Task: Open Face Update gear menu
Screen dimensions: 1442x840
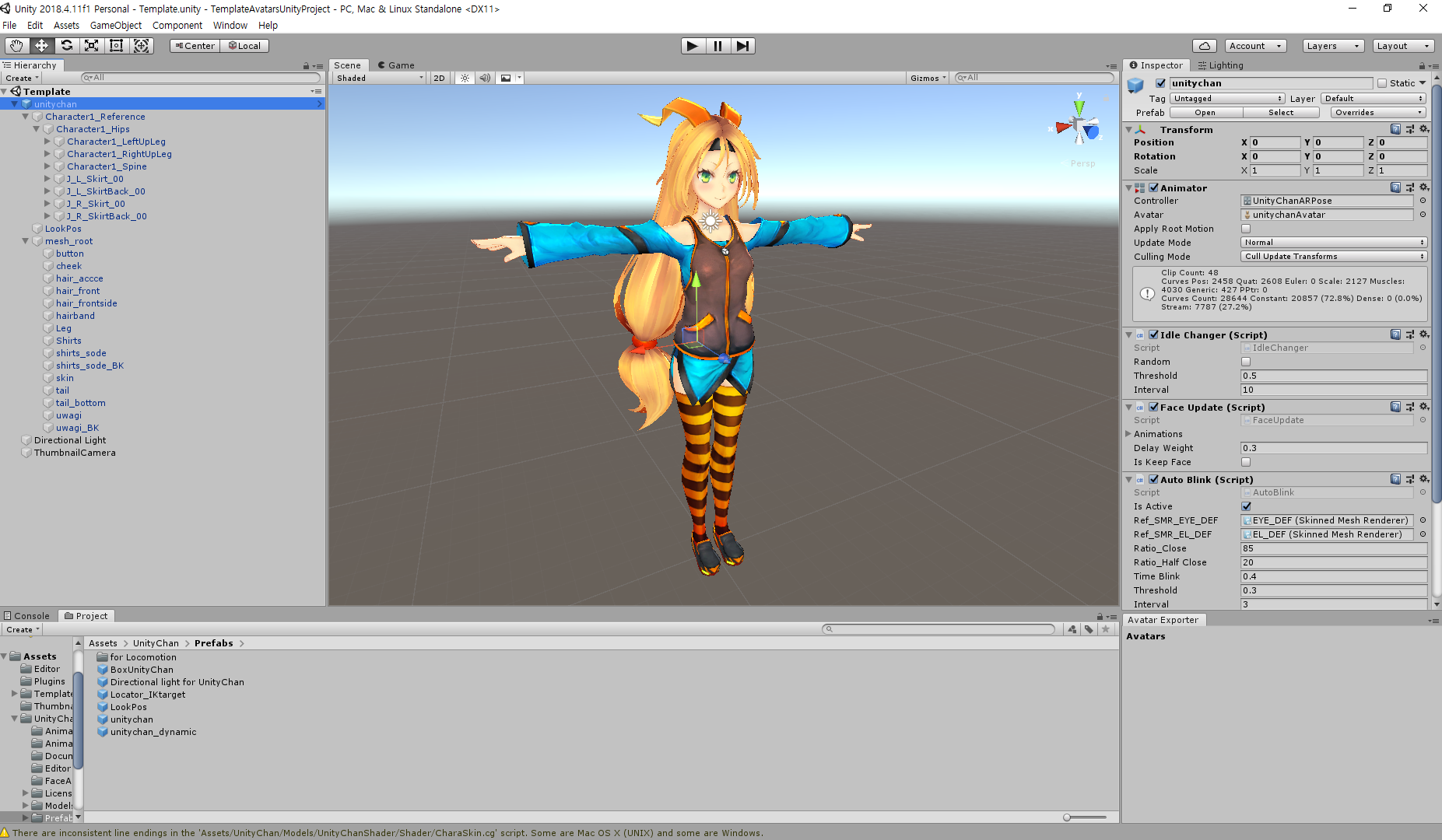Action: (1424, 407)
